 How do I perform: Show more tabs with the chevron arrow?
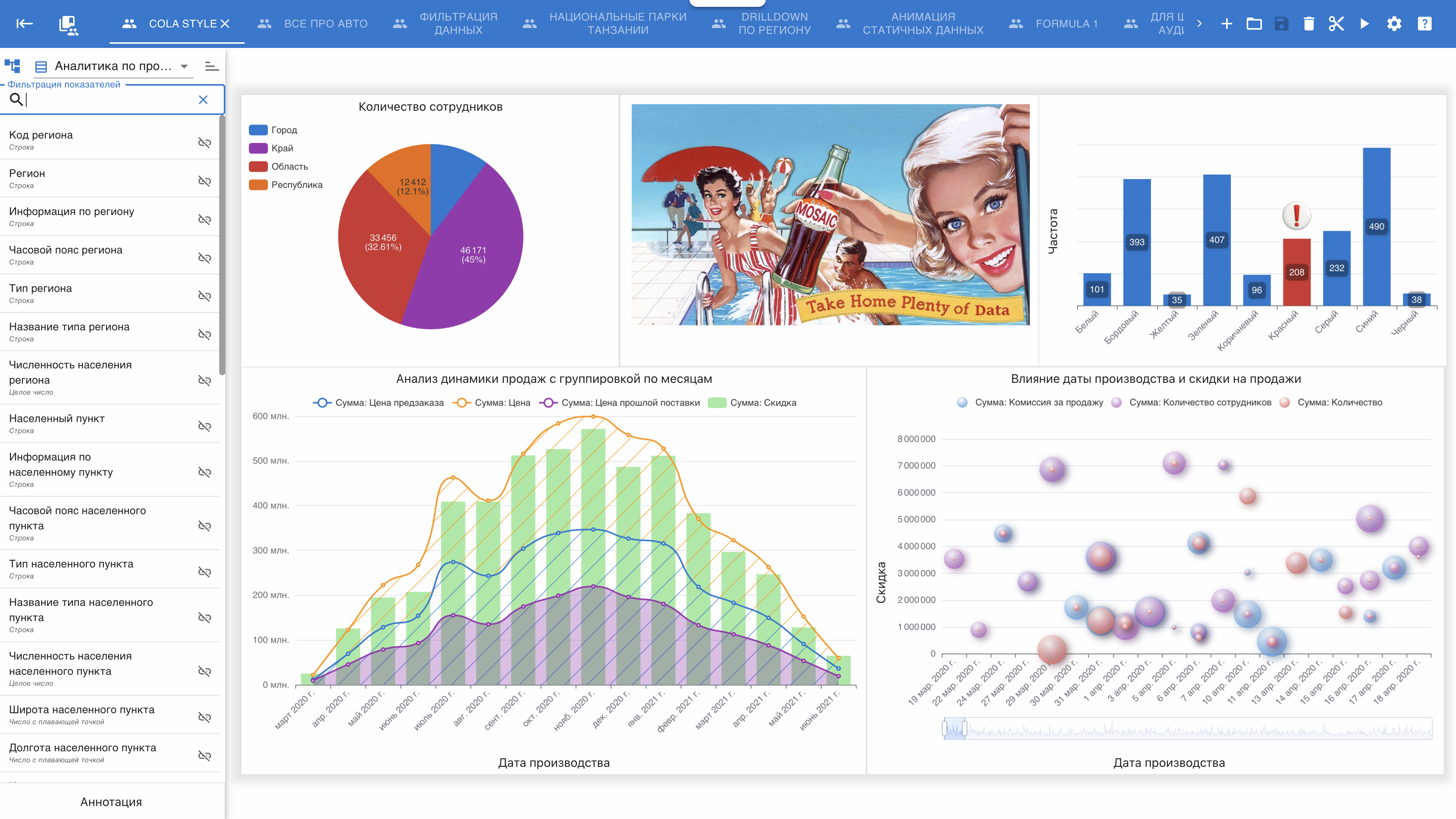point(1200,24)
